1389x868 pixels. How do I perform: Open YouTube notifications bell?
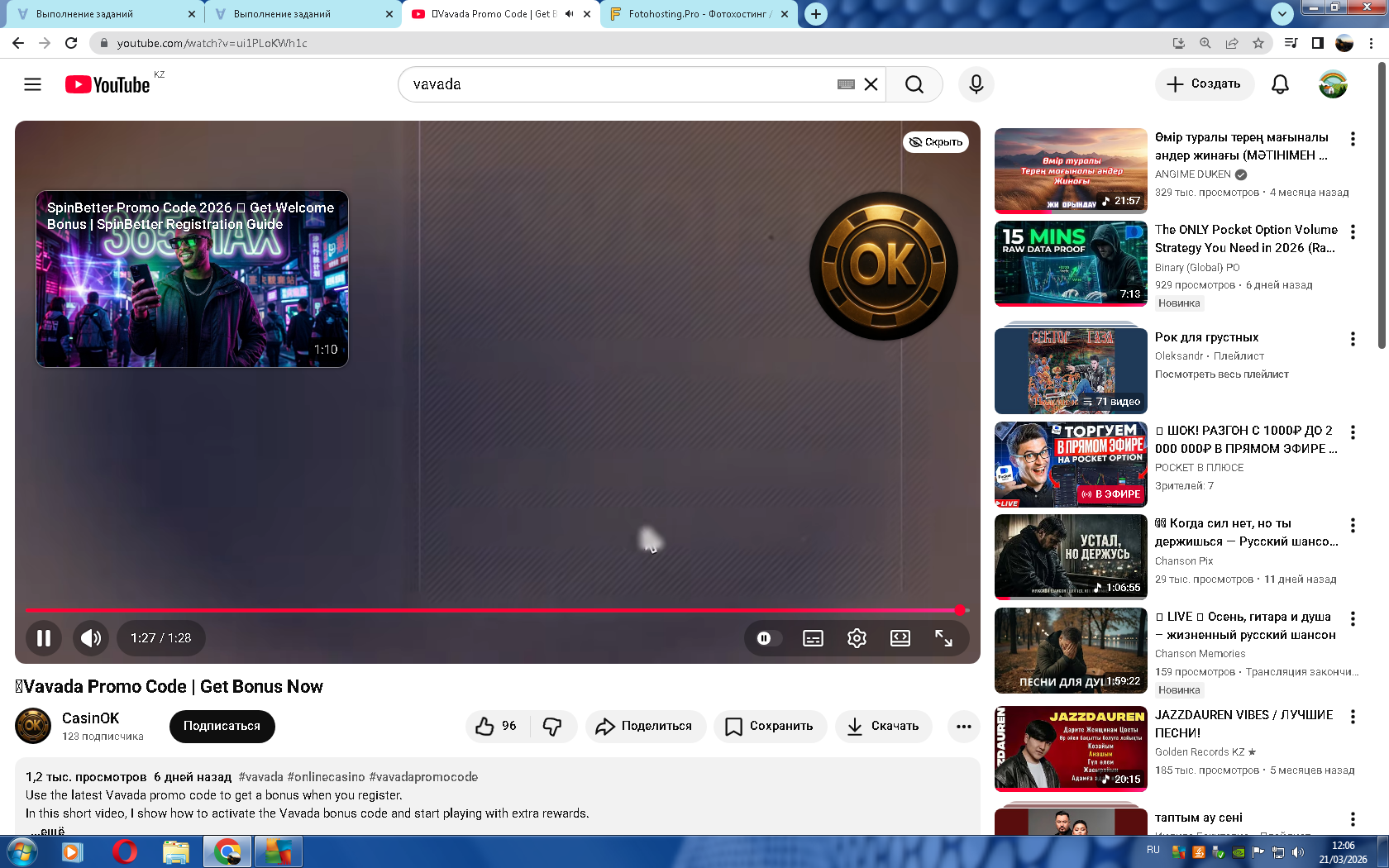pyautogui.click(x=1280, y=84)
